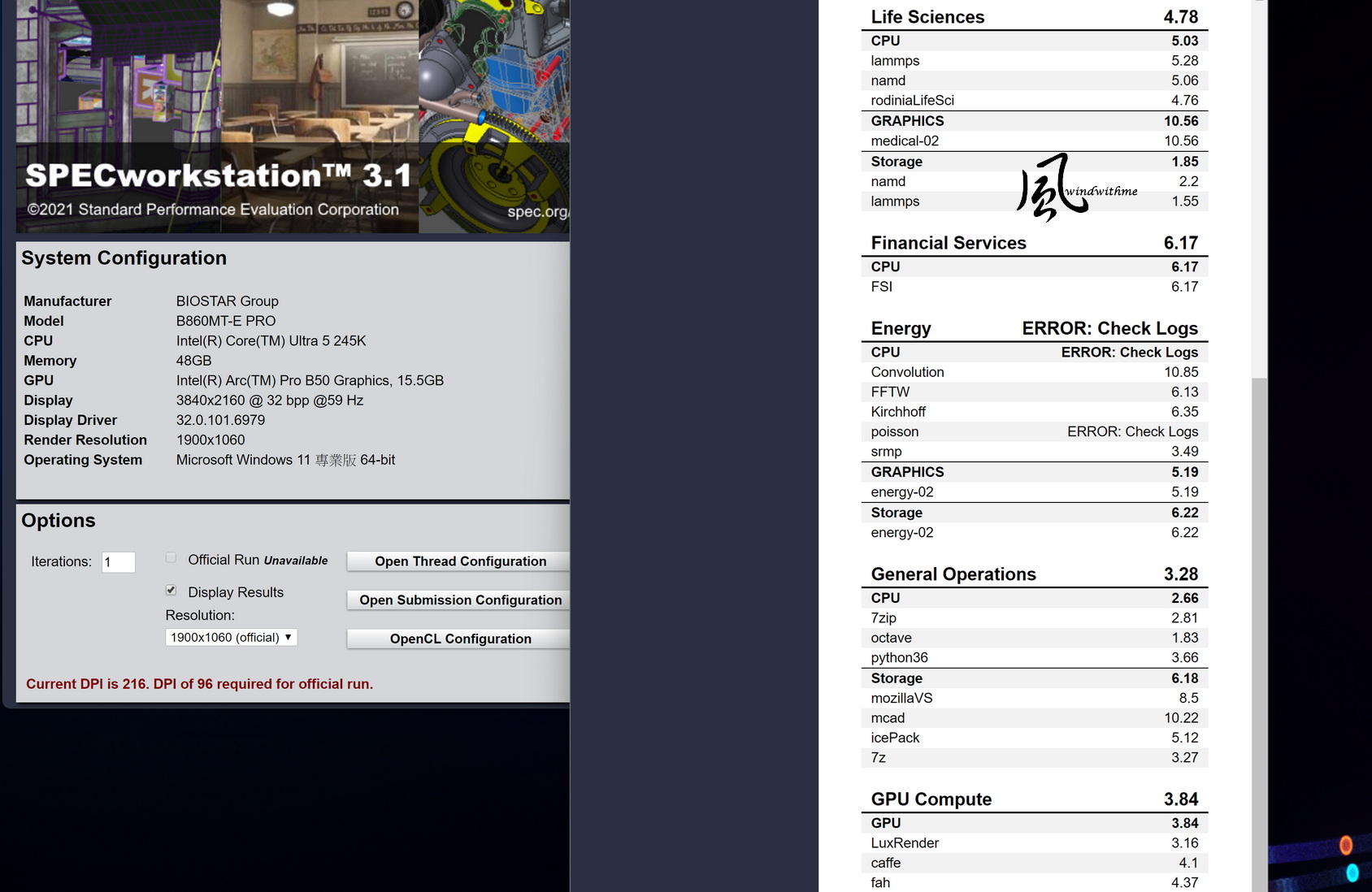Select the General Operations heading
The height and width of the screenshot is (892, 1372).
point(953,574)
